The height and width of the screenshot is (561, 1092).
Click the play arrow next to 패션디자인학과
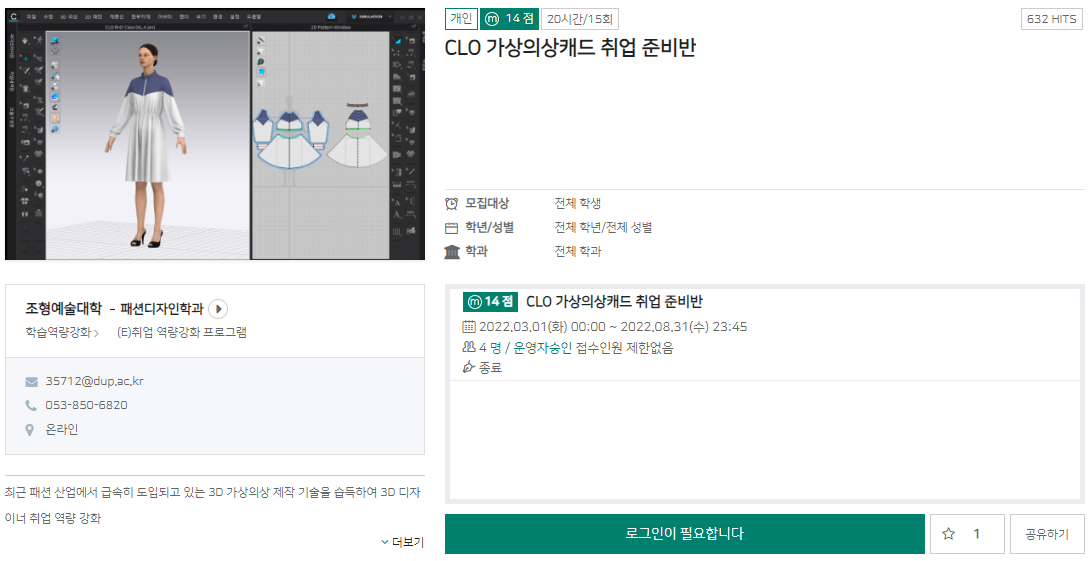point(219,309)
